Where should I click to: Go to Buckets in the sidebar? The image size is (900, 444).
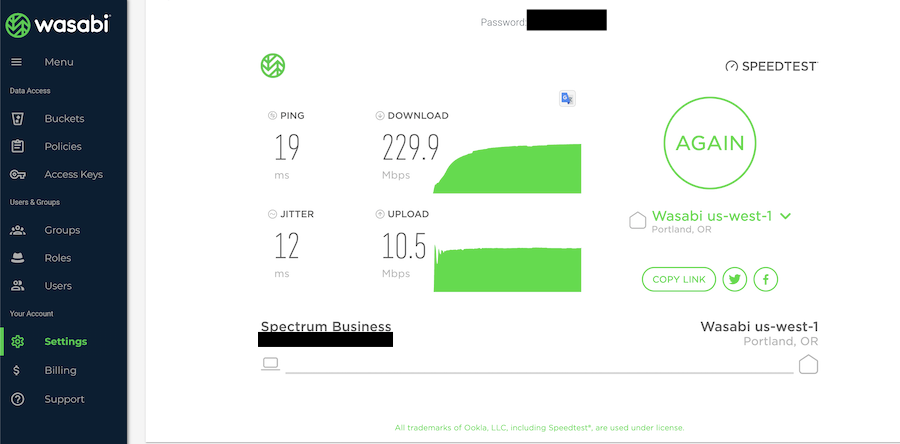click(64, 119)
